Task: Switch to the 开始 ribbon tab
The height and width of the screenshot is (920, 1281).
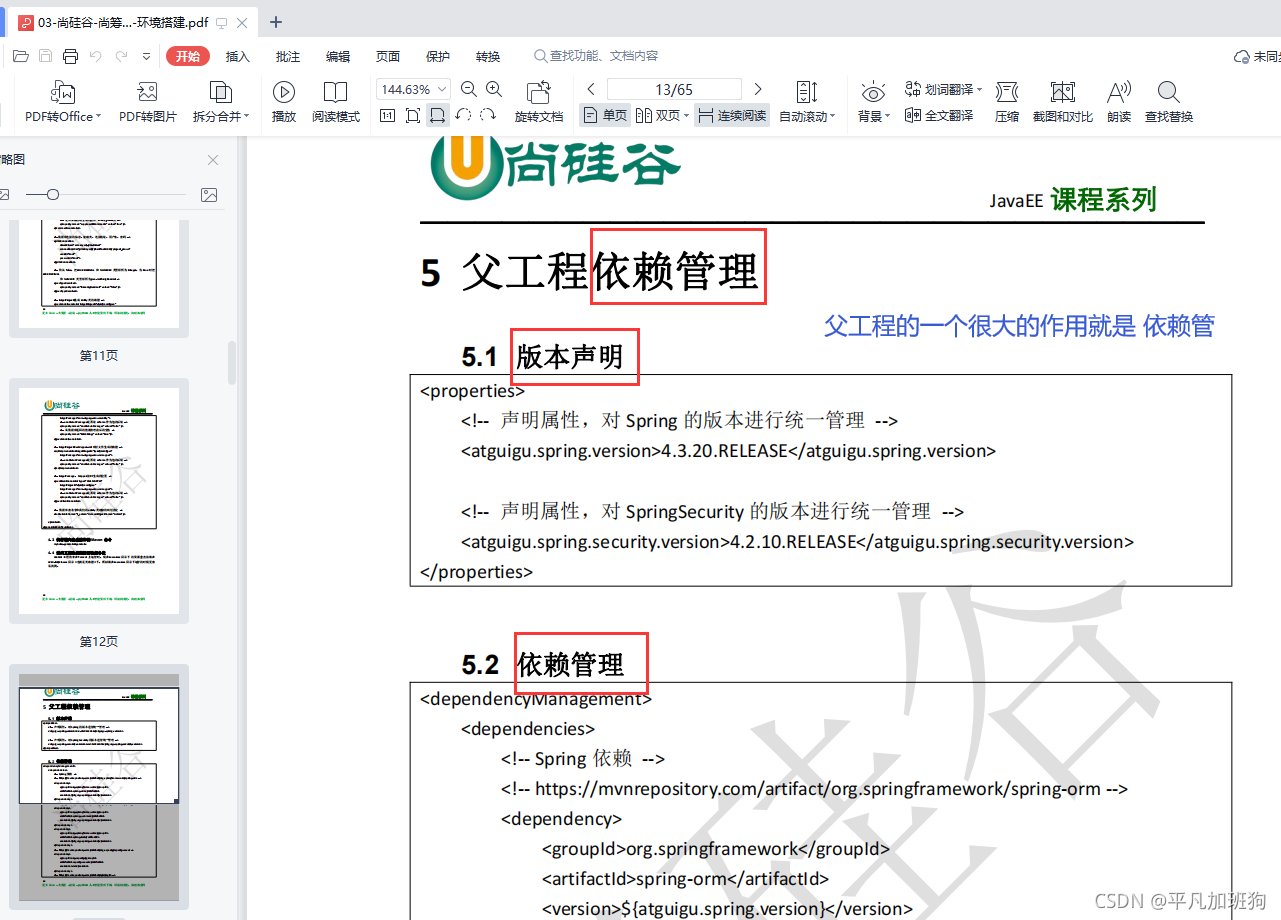Action: point(188,56)
